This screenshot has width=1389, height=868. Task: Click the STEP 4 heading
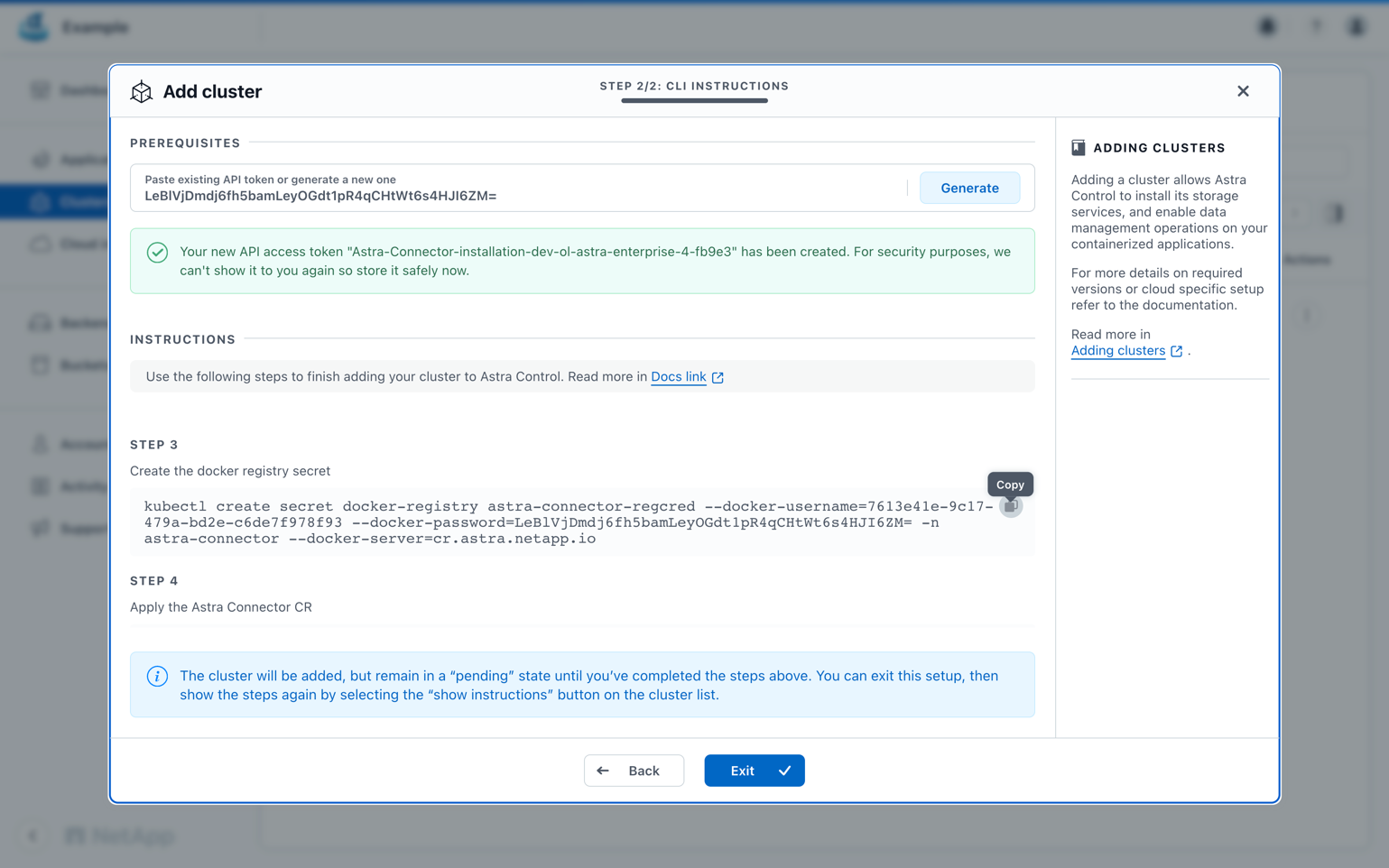click(x=154, y=581)
